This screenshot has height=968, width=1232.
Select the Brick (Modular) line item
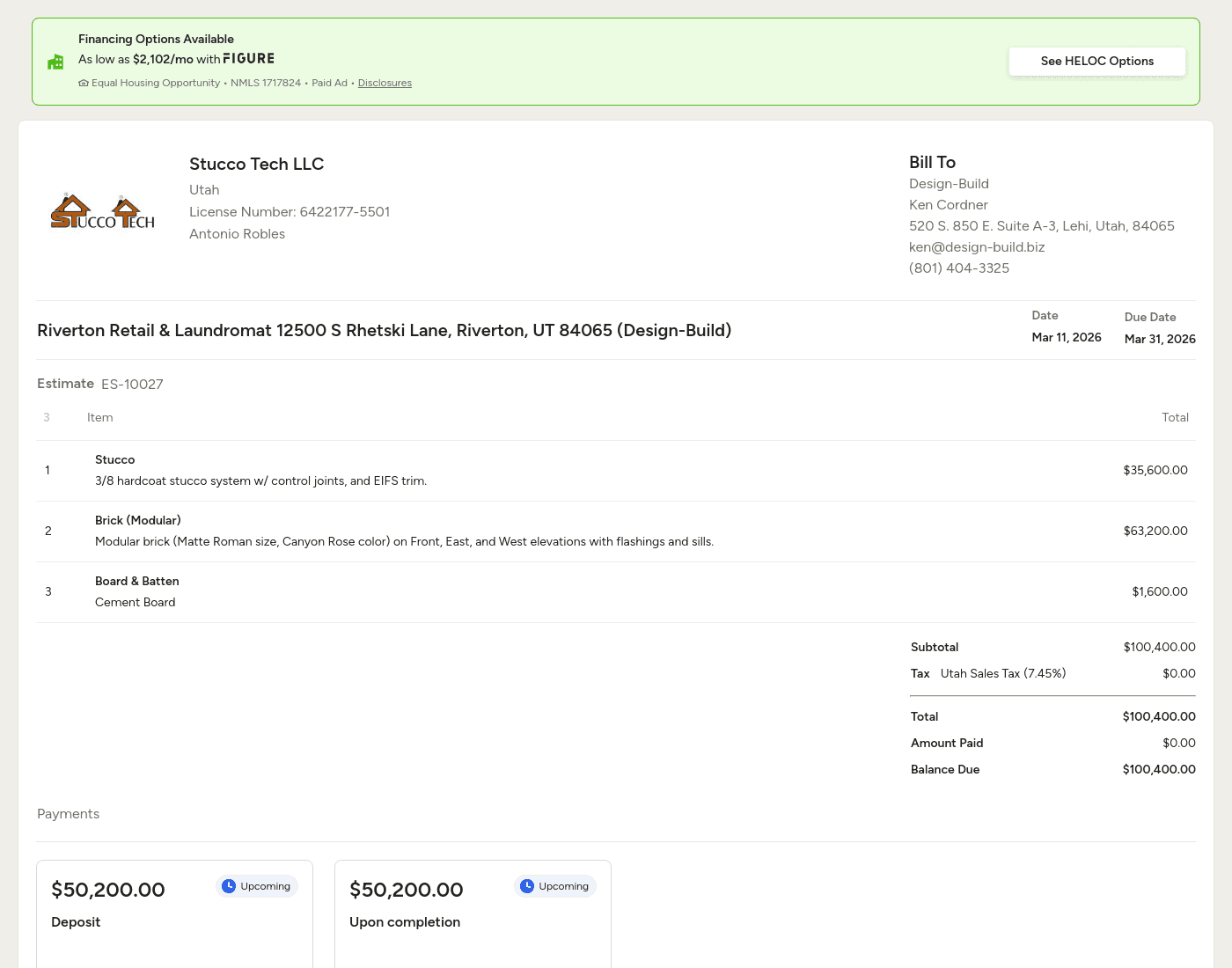click(616, 532)
